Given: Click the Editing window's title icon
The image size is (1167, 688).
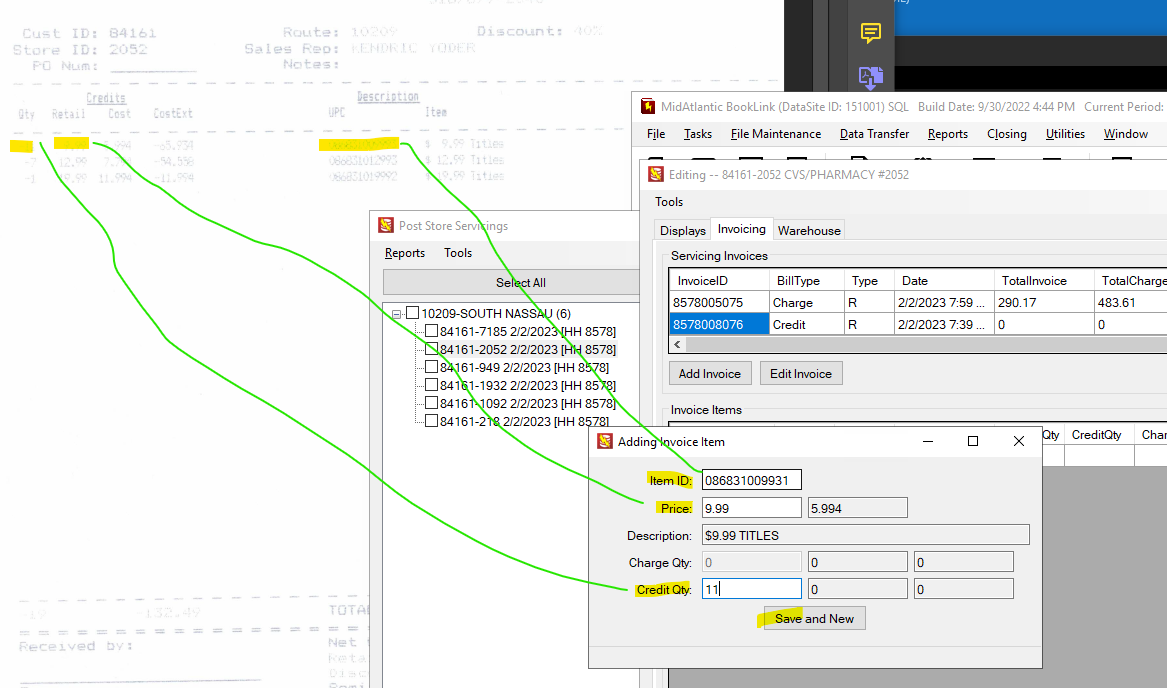Looking at the screenshot, I should point(656,174).
